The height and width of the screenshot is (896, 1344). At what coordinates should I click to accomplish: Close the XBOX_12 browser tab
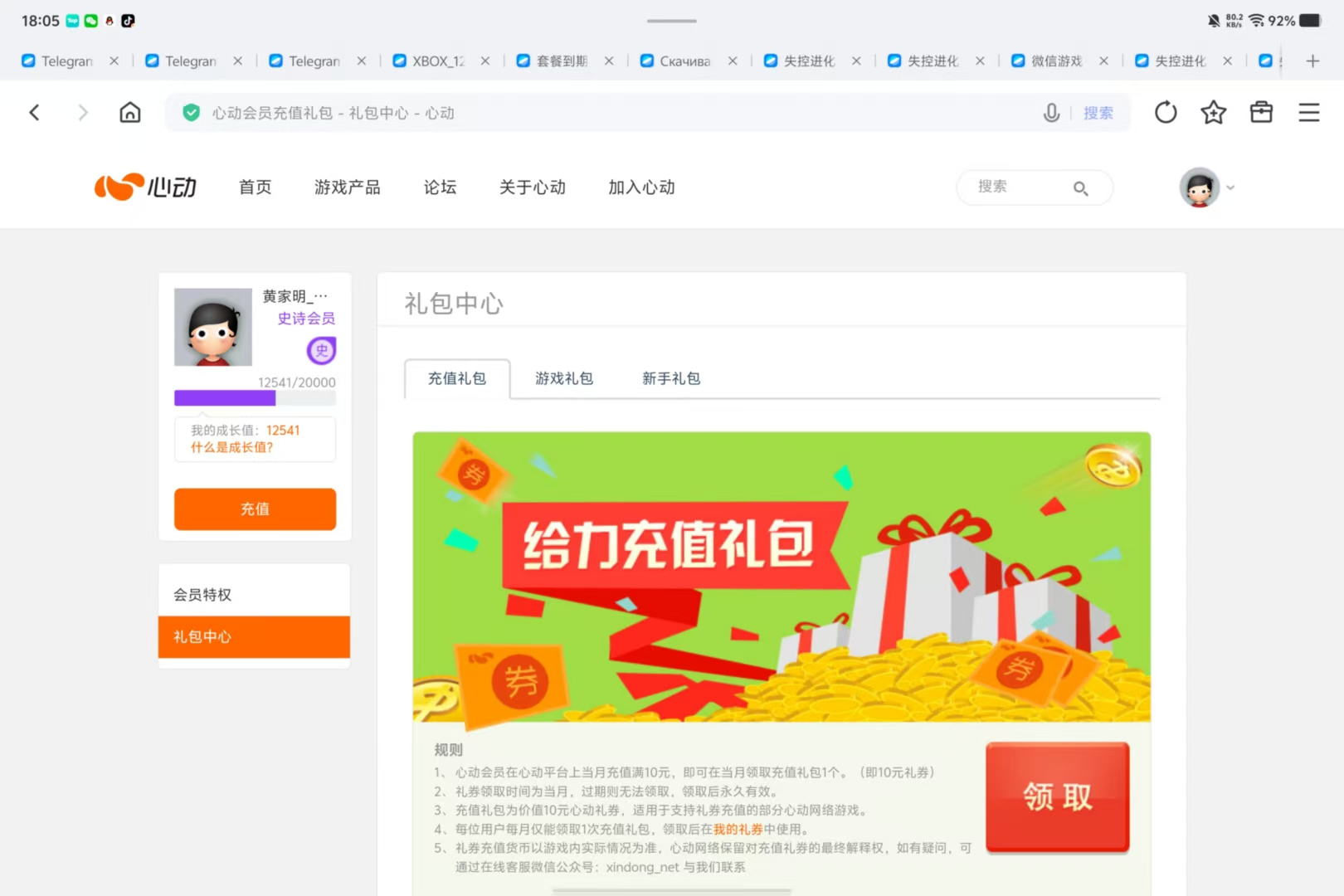[x=485, y=61]
